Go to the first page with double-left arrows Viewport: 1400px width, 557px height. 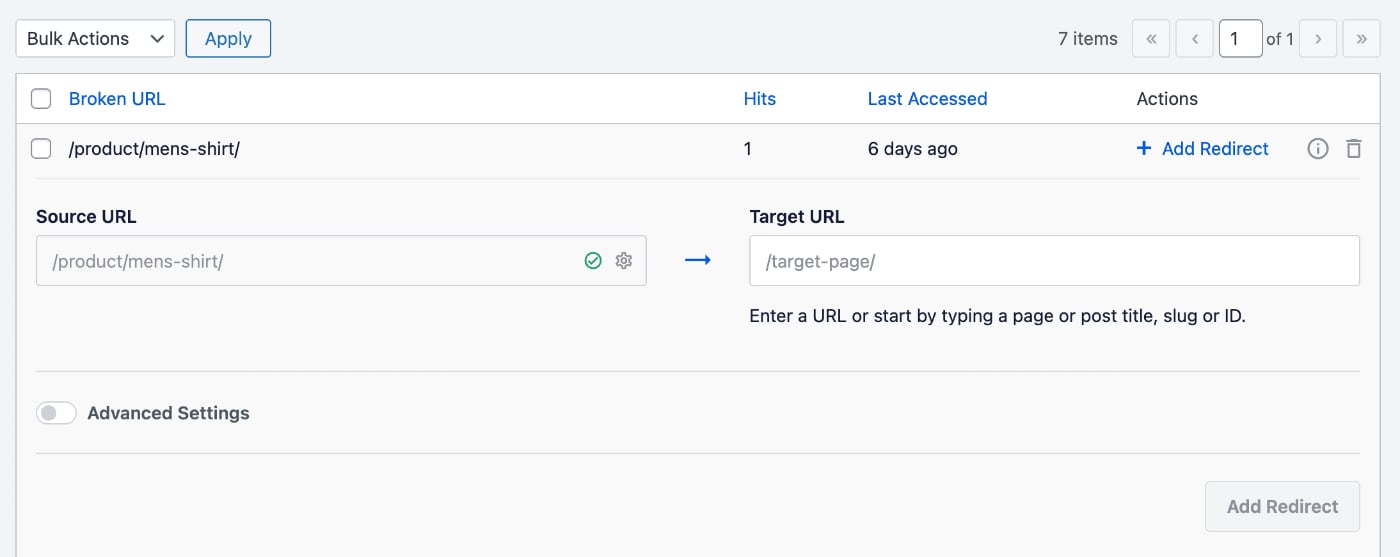tap(1151, 39)
